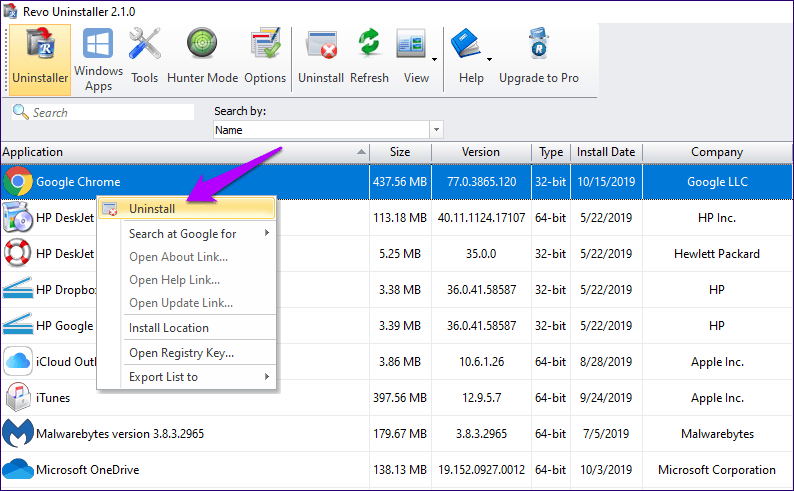Viewport: 794px width, 491px height.
Task: Click the Google LLC company cell
Action: (x=717, y=182)
